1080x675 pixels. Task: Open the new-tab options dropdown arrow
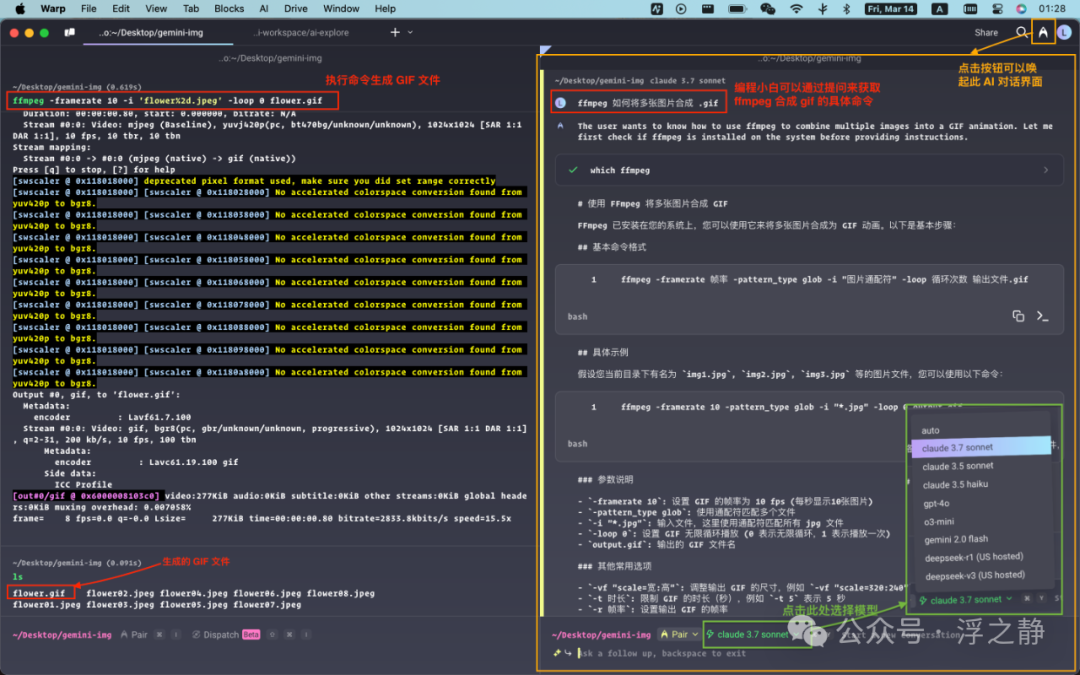[411, 32]
